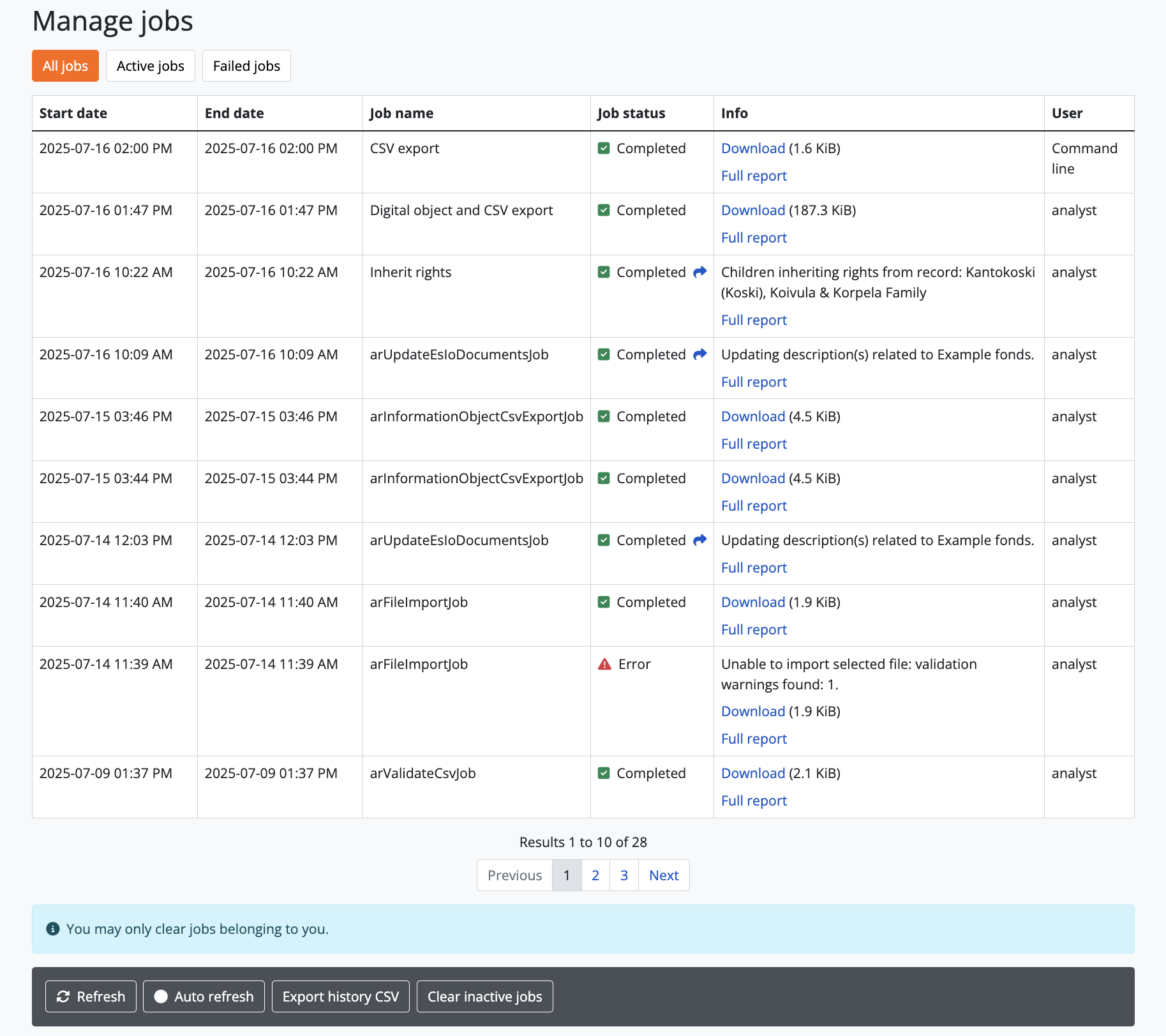
Task: Click arrow icon beside 12:03 PM arUpdateEsIoDocumentsJob status
Action: [700, 540]
